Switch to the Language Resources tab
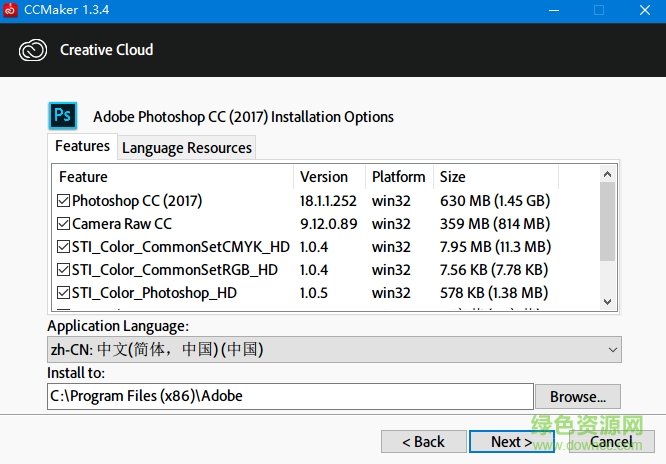 coord(186,148)
